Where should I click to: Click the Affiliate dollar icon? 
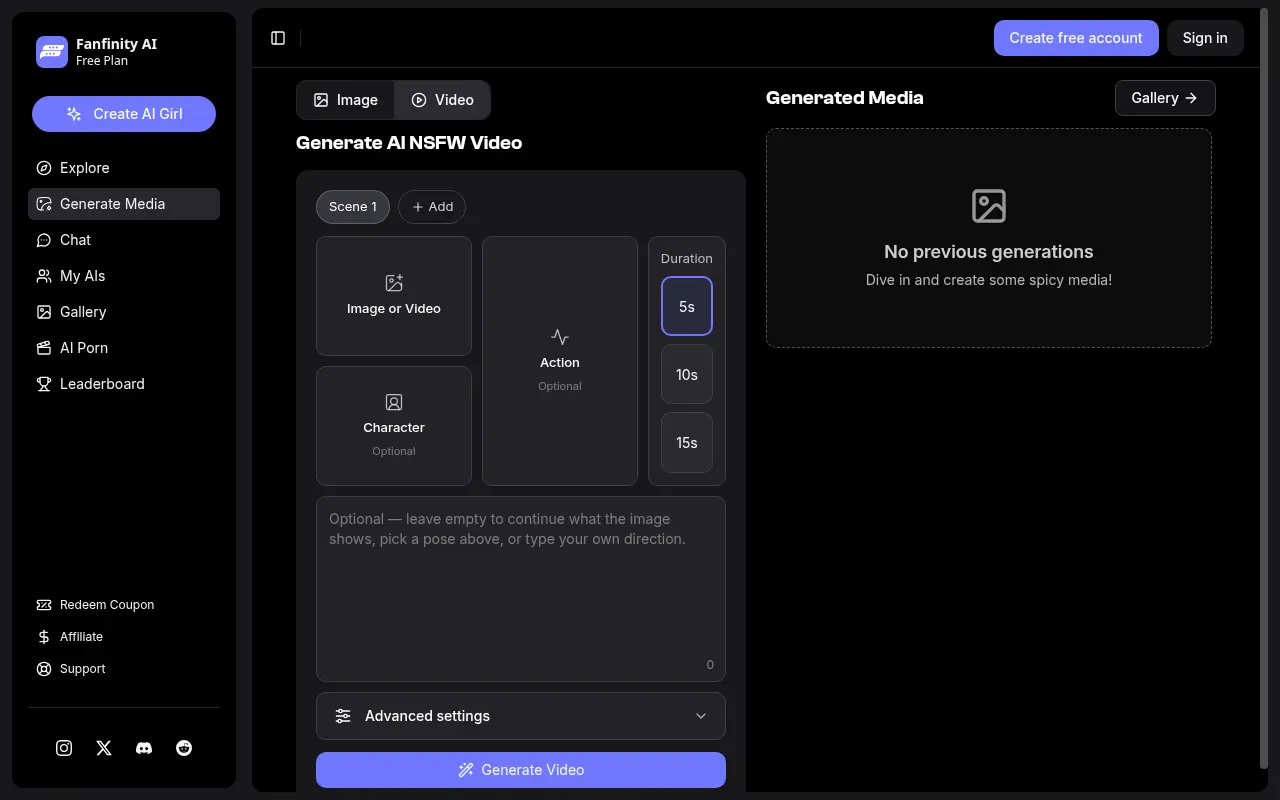(x=44, y=637)
